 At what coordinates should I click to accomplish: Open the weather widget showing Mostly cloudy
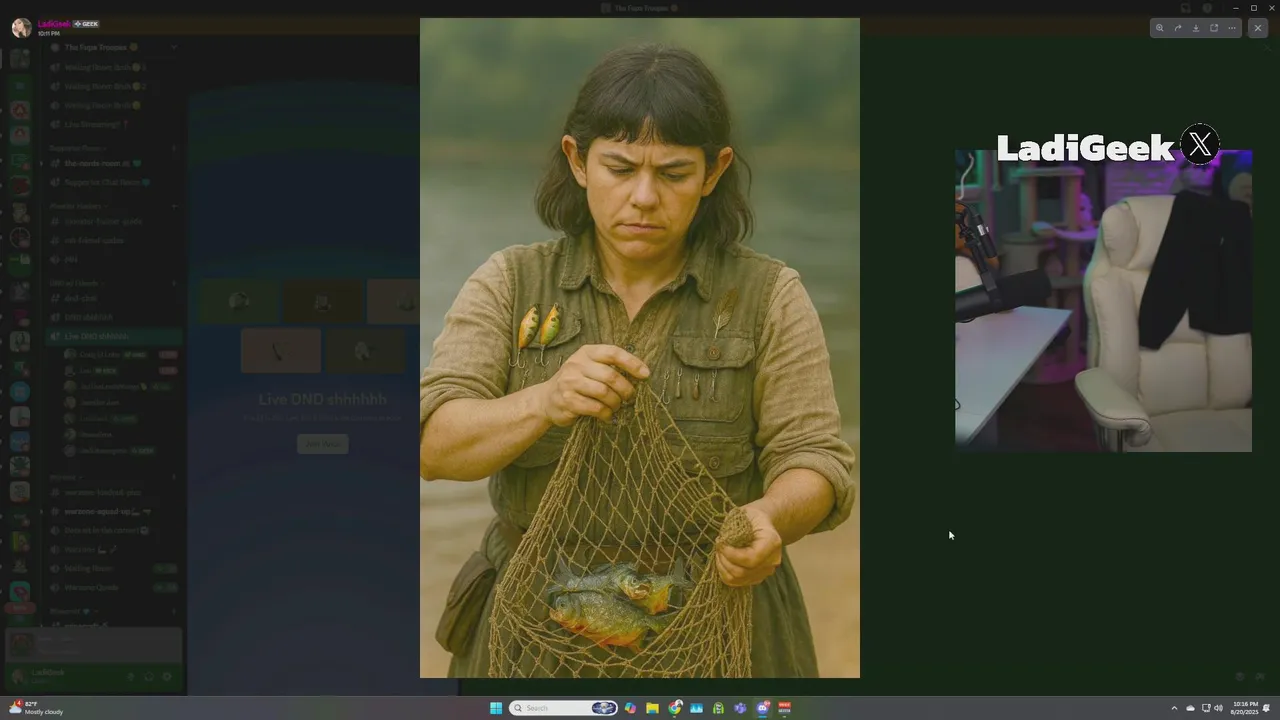(36, 708)
